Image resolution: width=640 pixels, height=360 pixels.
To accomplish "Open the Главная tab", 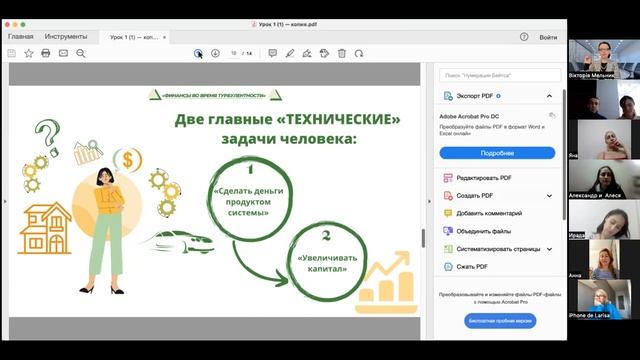I will click(x=20, y=36).
